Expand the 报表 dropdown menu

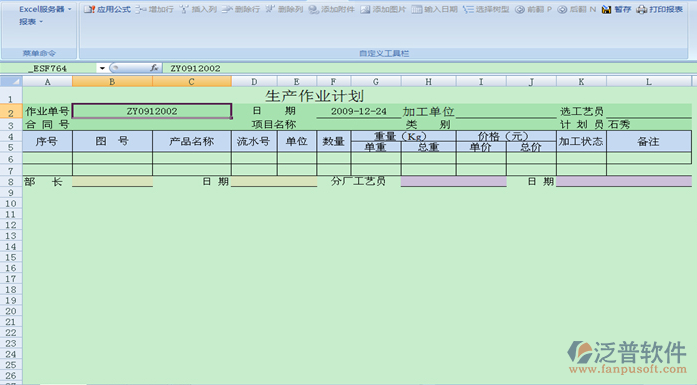(x=31, y=21)
